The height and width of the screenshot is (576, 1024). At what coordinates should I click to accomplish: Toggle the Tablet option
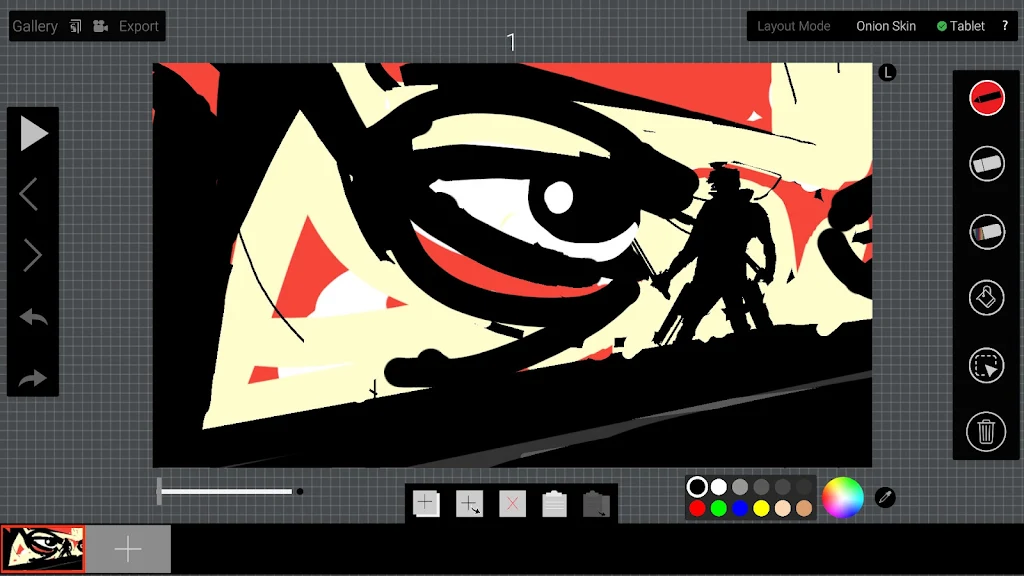961,26
